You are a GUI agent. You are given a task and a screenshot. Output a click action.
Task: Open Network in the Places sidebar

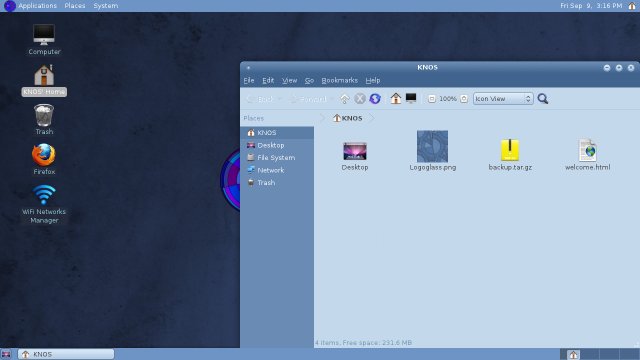coord(277,170)
